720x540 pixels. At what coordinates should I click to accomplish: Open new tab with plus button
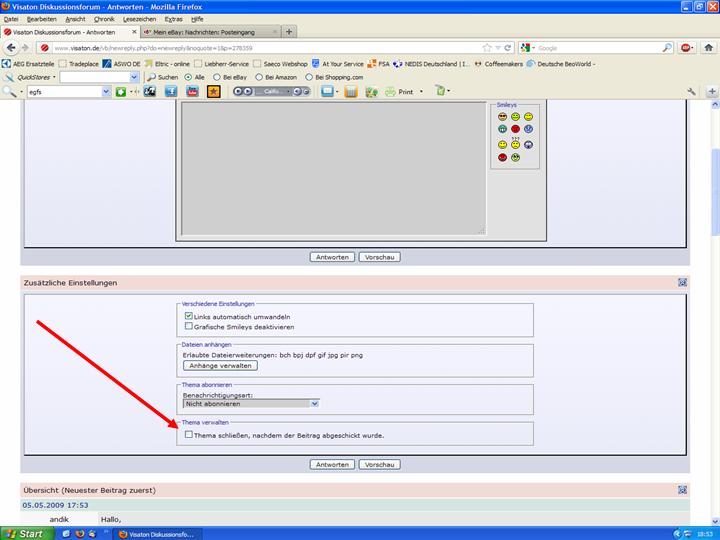[x=289, y=32]
